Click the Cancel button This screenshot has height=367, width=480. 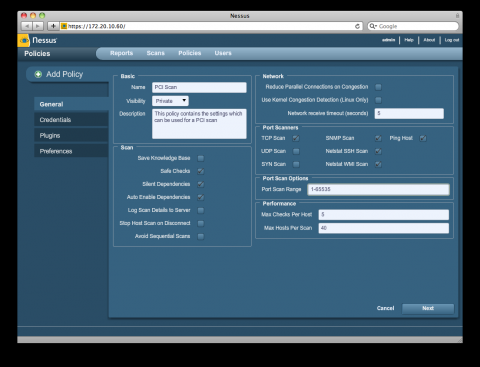(385, 308)
